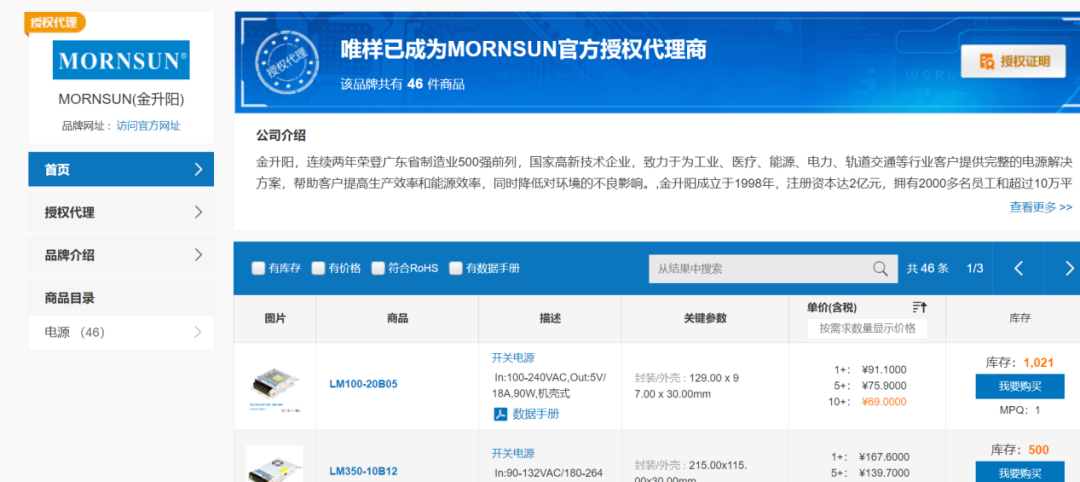This screenshot has height=482, width=1080.
Task: Select the 品牌介绍 sidebar menu item
Action: (121, 255)
